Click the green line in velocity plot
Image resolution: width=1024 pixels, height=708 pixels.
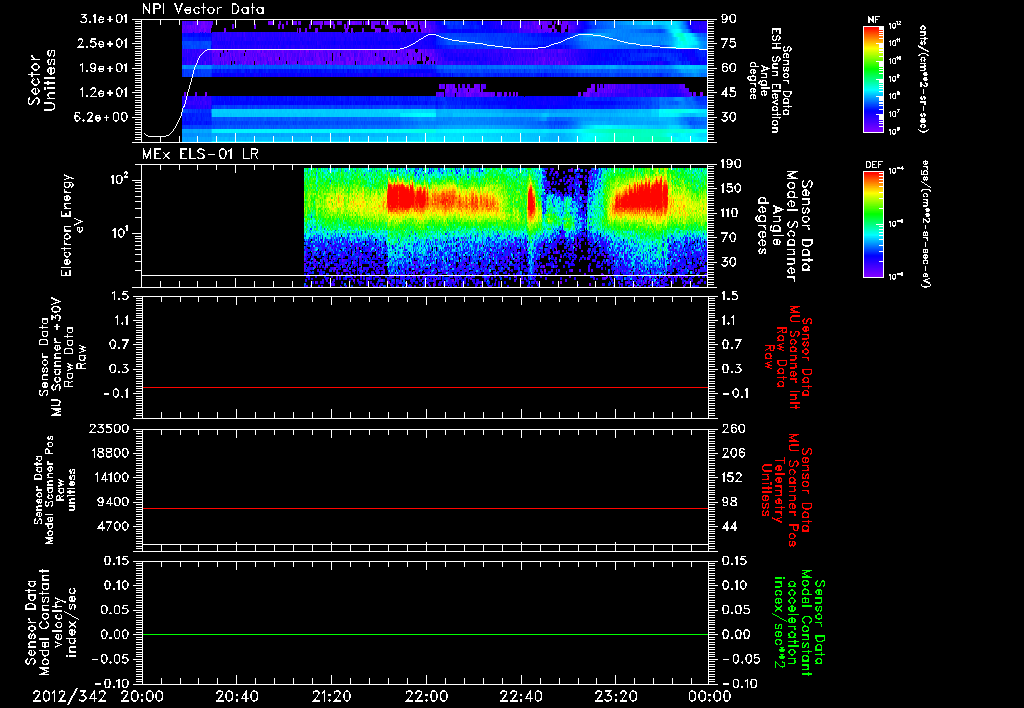425,635
